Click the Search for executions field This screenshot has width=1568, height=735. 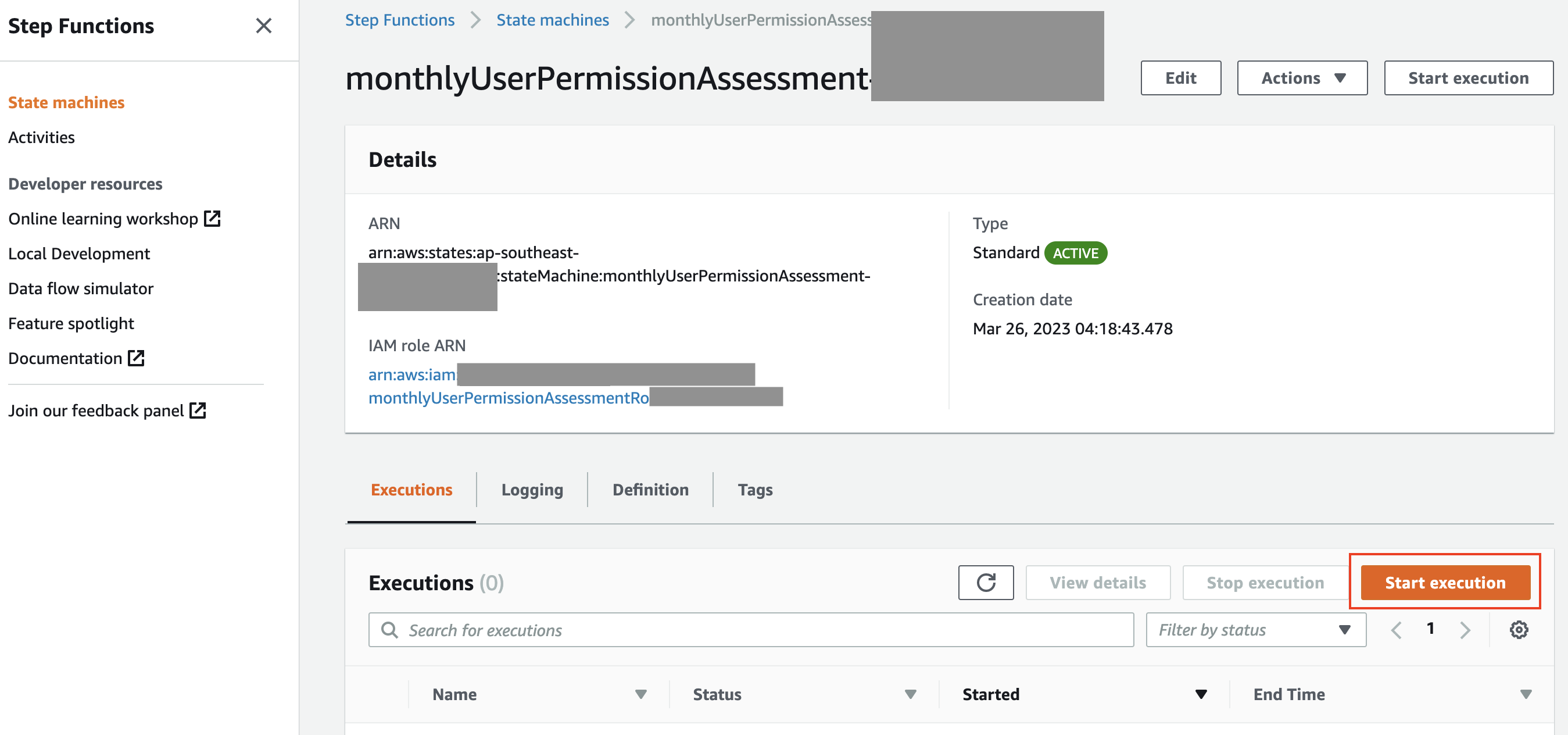coord(750,630)
